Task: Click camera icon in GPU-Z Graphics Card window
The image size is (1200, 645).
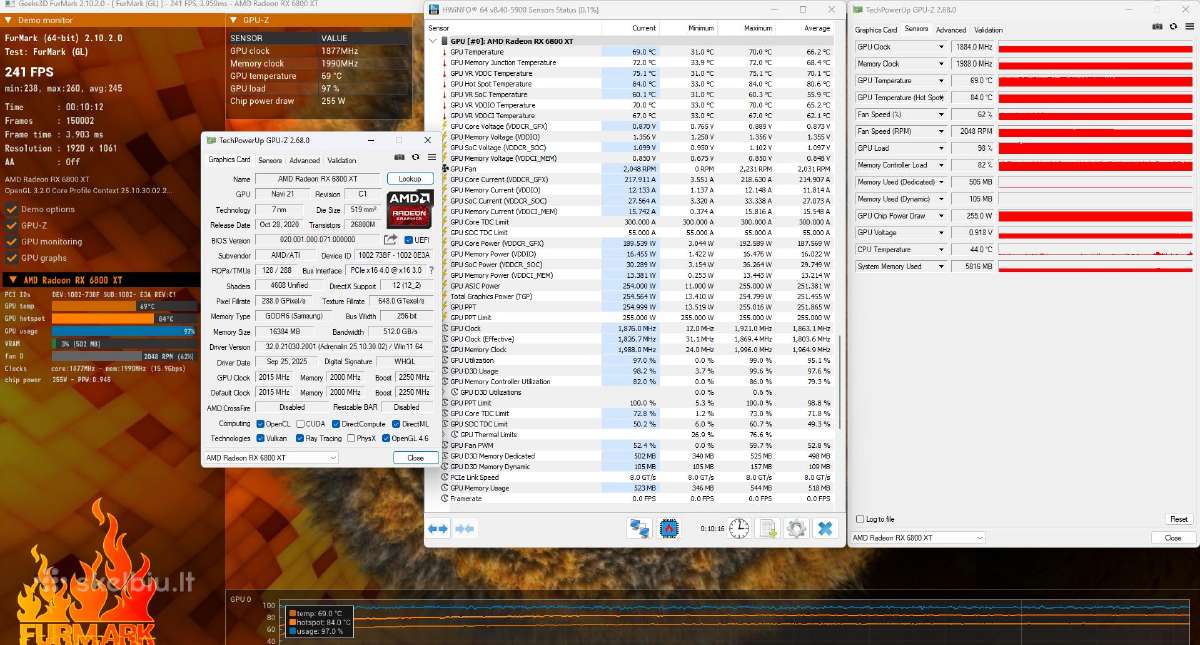Action: coord(400,157)
